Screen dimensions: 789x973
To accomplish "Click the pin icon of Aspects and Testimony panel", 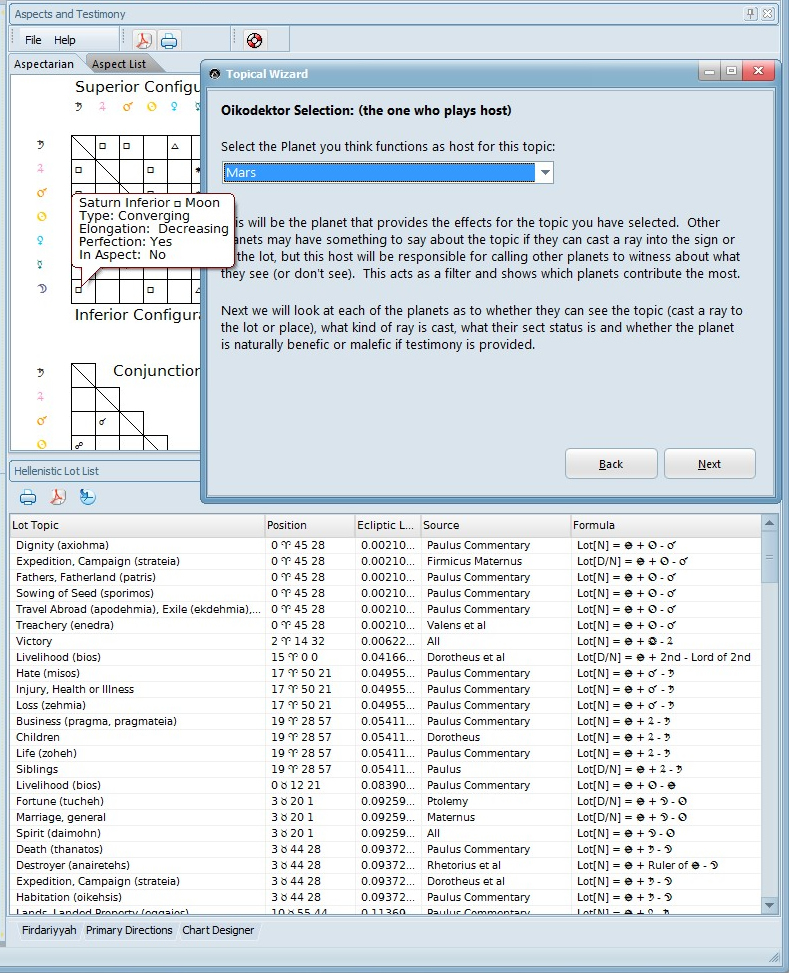I will pos(751,14).
